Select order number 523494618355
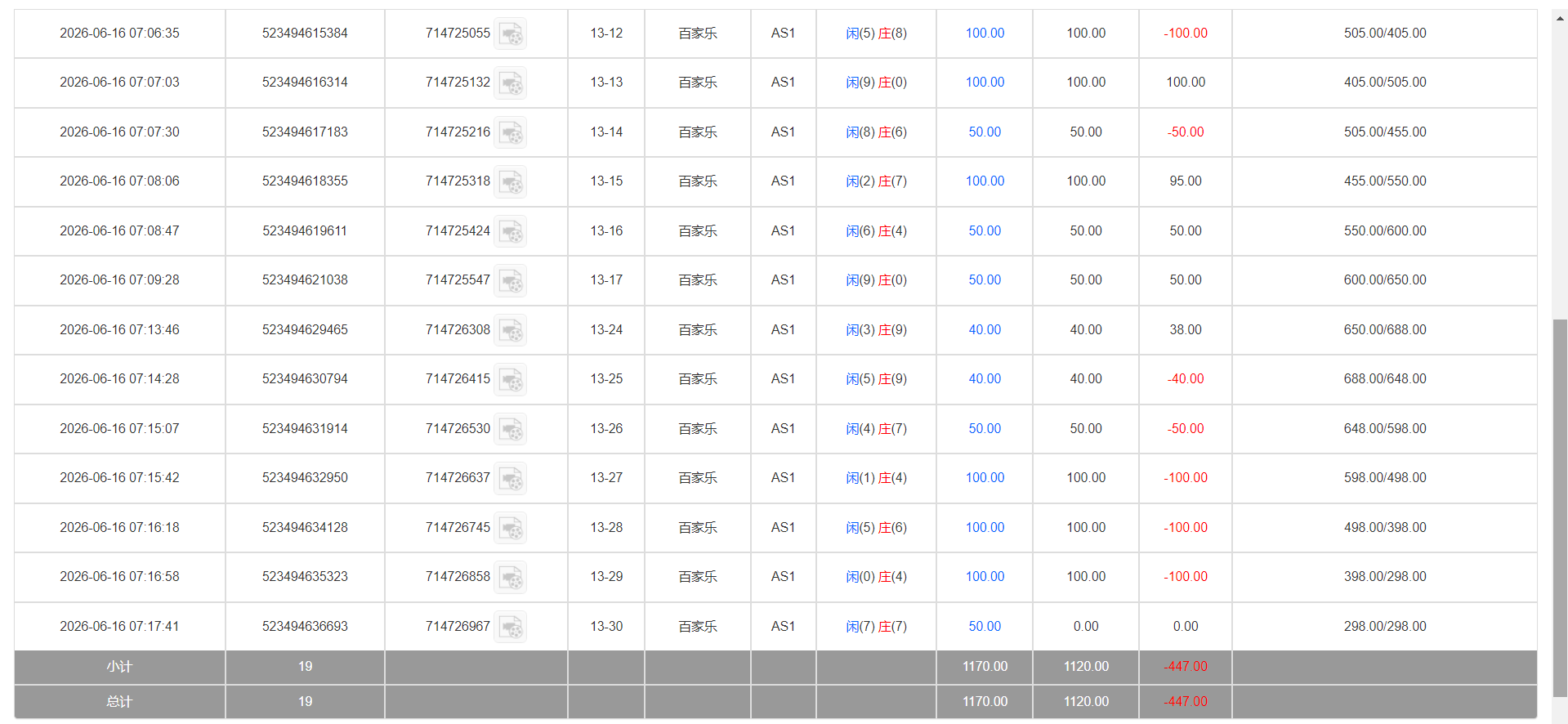Viewport: 1568px width, 724px height. [305, 181]
